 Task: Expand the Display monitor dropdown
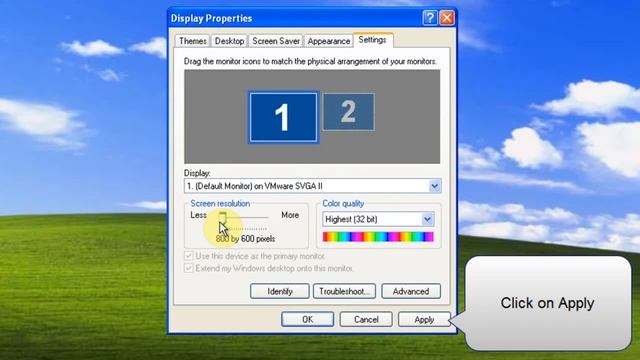point(435,186)
